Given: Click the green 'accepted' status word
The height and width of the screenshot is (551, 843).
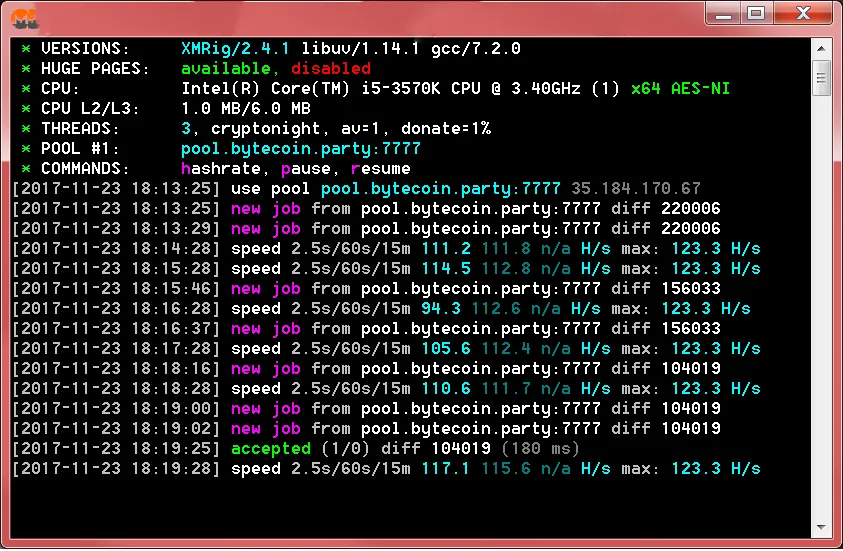Looking at the screenshot, I should pos(271,449).
